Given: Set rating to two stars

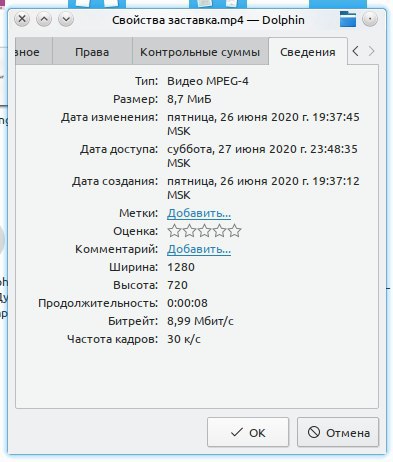Looking at the screenshot, I should pyautogui.click(x=189, y=231).
